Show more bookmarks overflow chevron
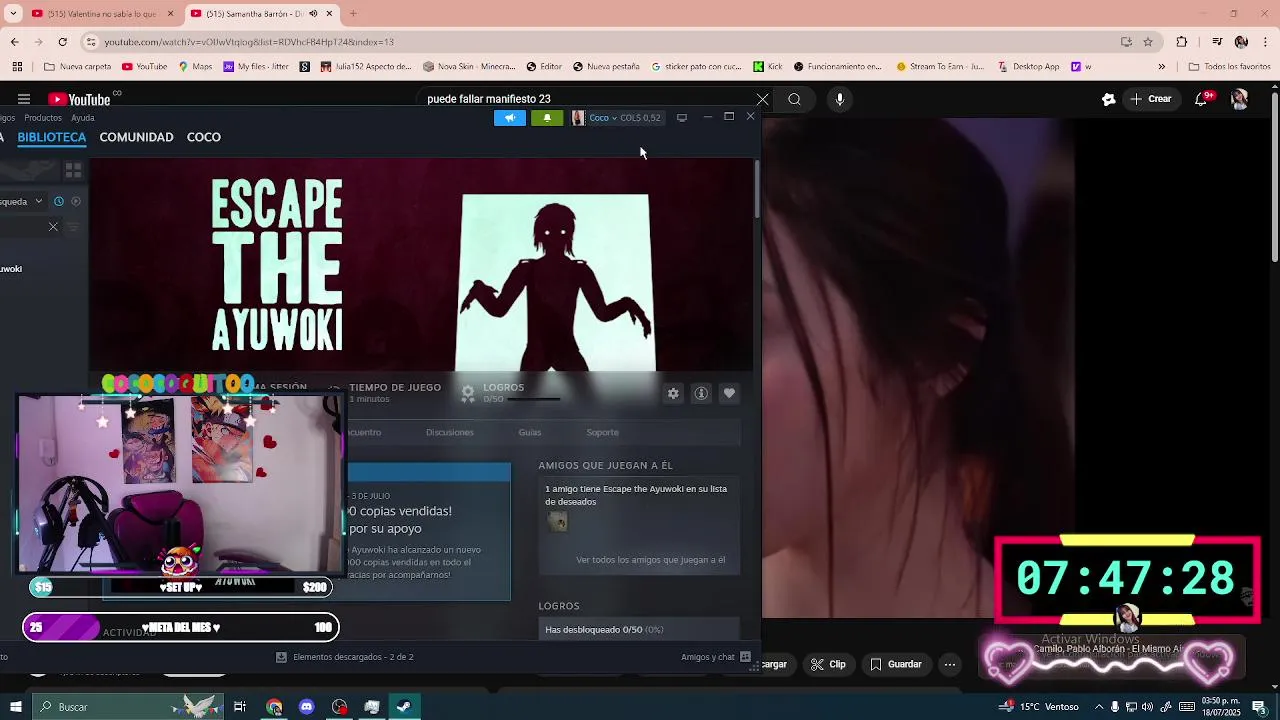Screen dimensions: 1280x720 point(1161,67)
